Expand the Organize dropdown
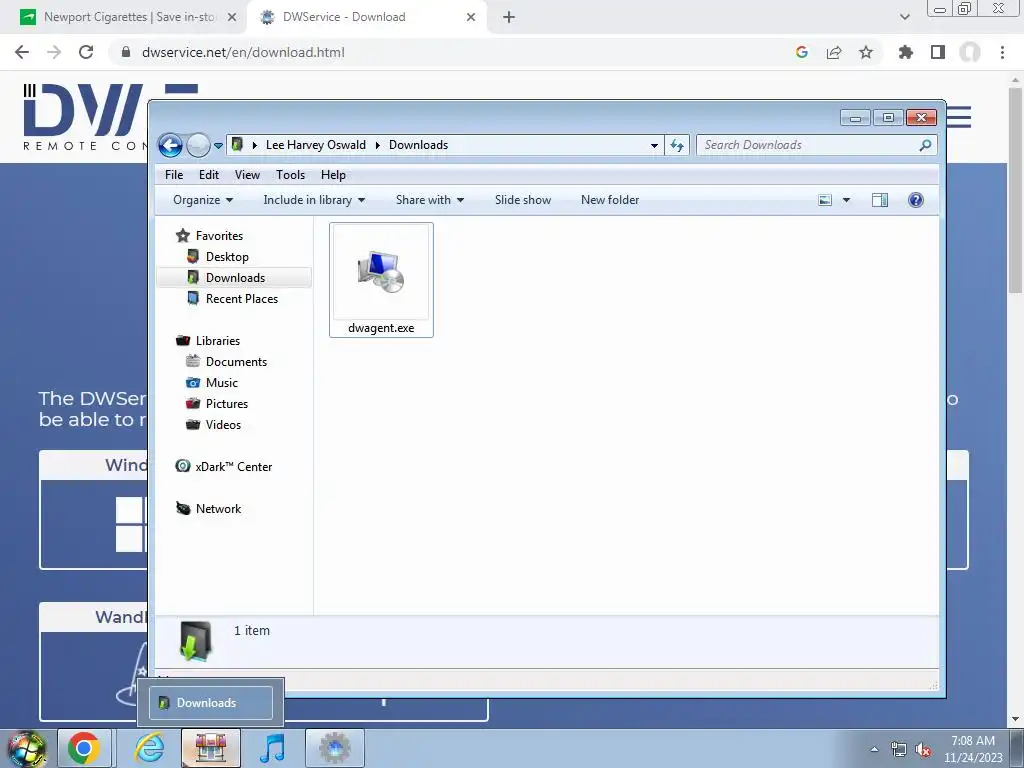The image size is (1024, 768). [x=202, y=200]
